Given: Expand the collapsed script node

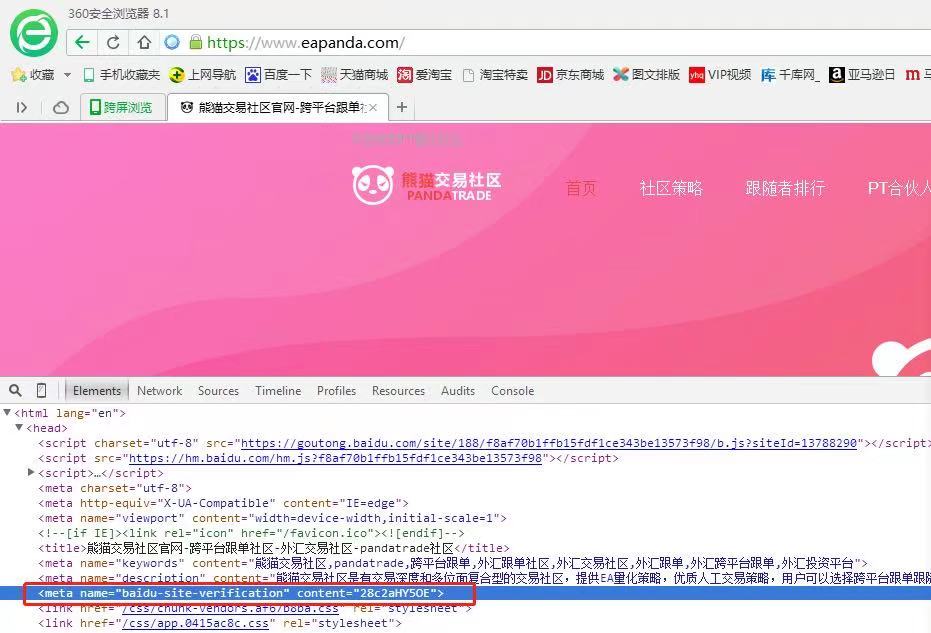Looking at the screenshot, I should tap(31, 472).
